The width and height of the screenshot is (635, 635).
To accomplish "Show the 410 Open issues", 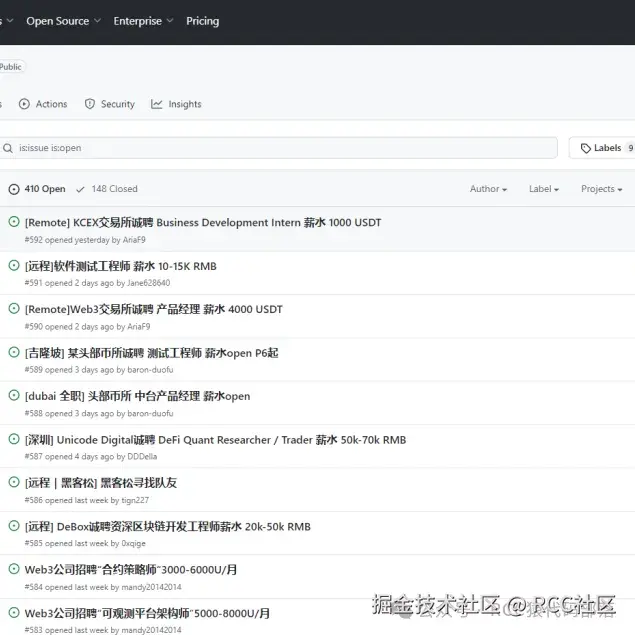I will (x=37, y=189).
